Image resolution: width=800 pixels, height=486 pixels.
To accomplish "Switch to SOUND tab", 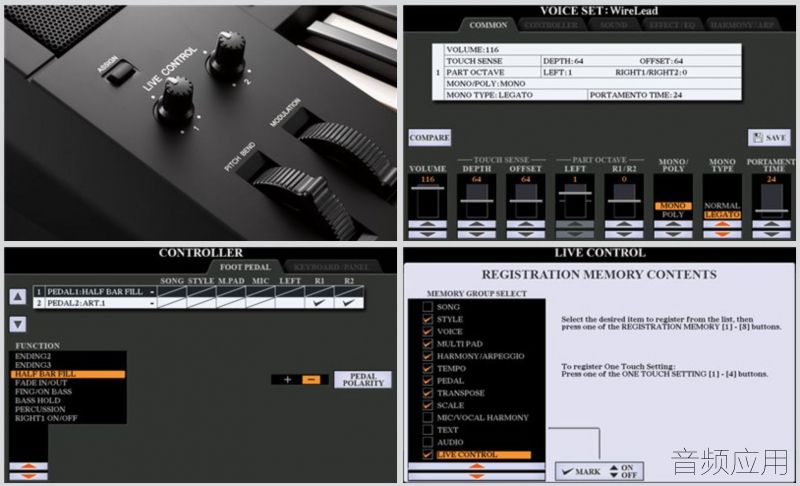I will pyautogui.click(x=613, y=24).
